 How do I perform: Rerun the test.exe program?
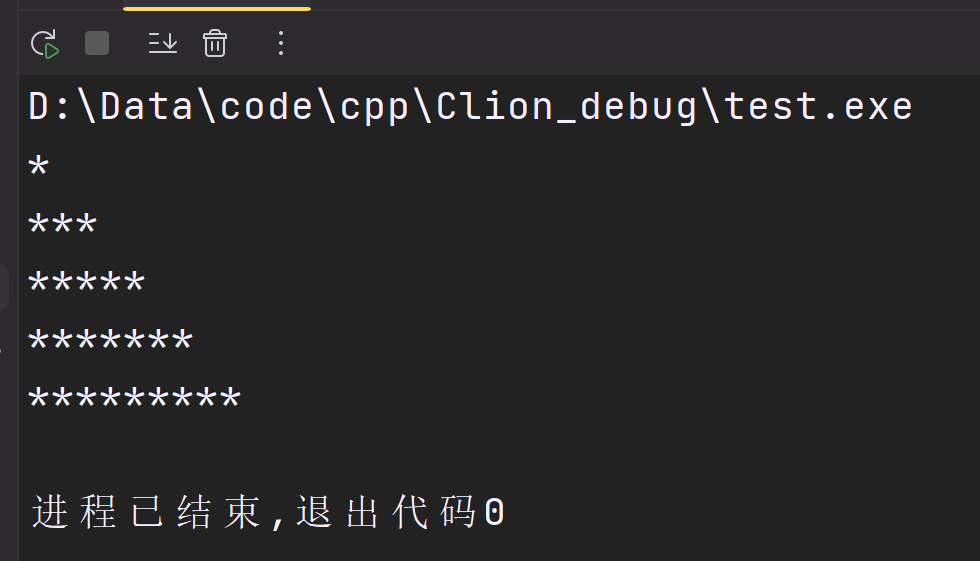pyautogui.click(x=45, y=44)
